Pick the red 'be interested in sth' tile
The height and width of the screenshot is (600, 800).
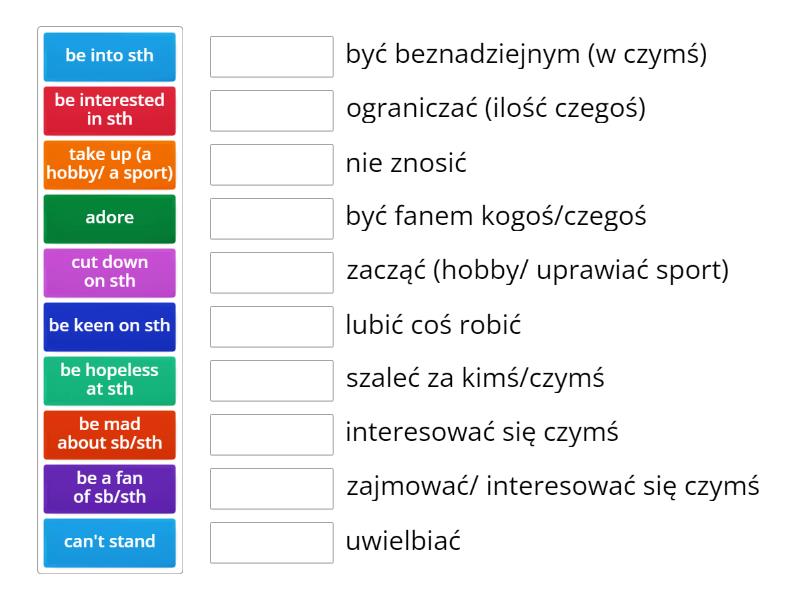coord(110,111)
